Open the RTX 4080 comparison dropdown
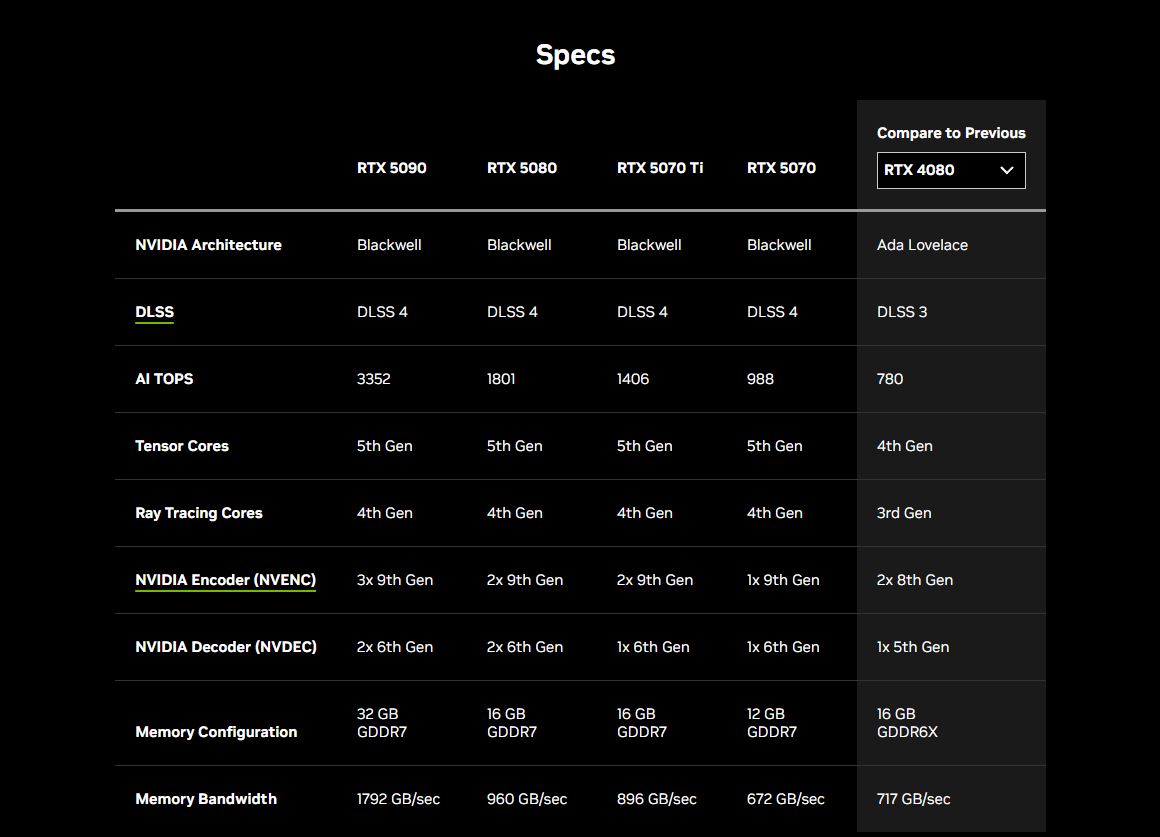This screenshot has height=837, width=1160. tap(950, 170)
